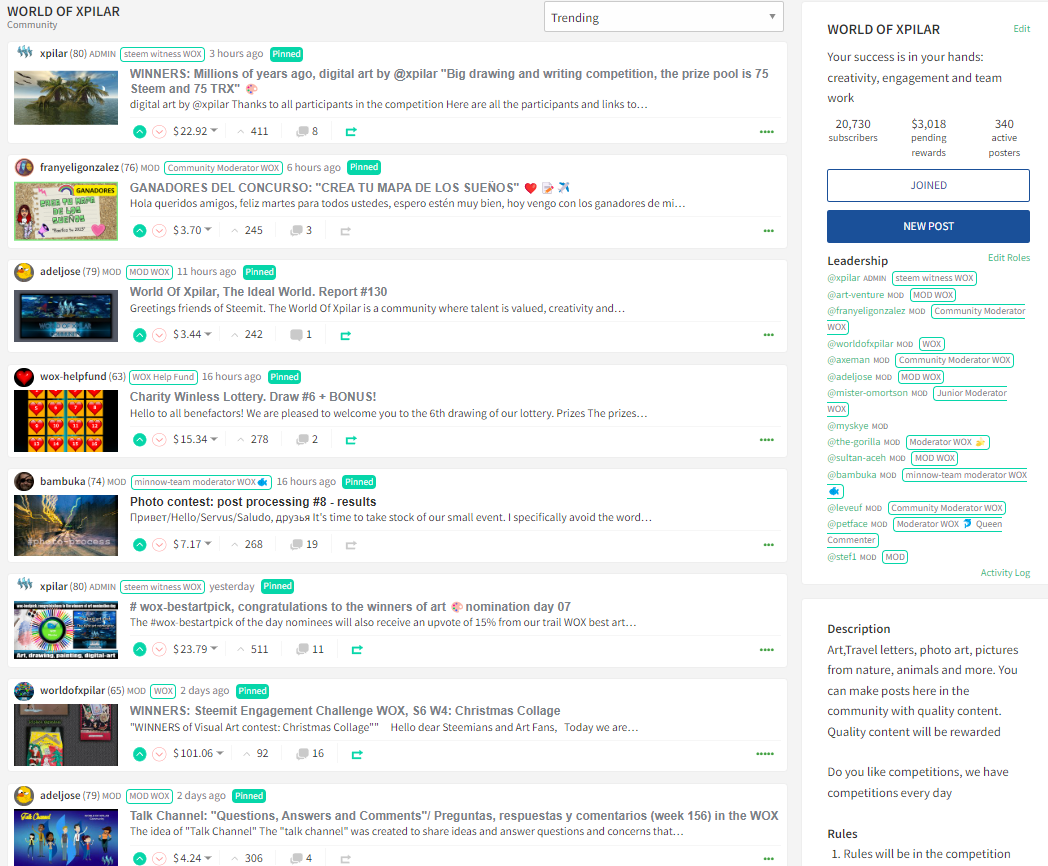Viewport: 1048px width, 866px height.
Task: Resteem the Christmas Collage winners post
Action: [x=357, y=754]
